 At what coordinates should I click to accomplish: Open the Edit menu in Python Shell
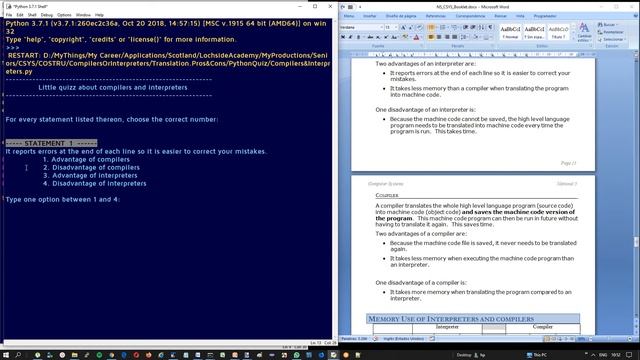point(20,15)
